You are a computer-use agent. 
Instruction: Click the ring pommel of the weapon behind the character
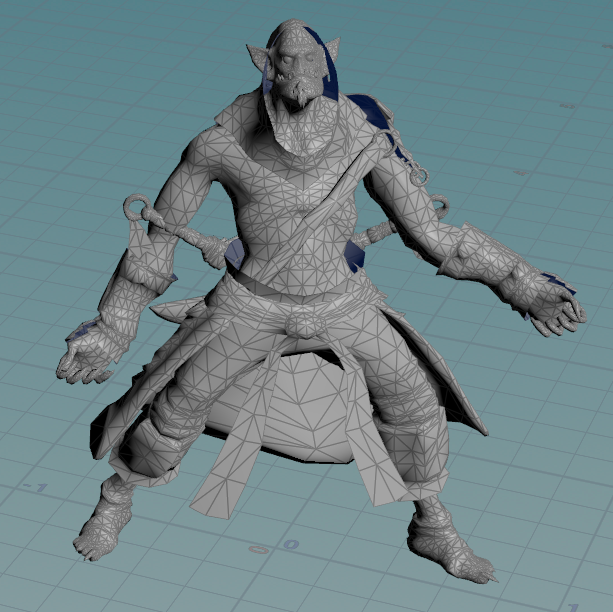tap(137, 206)
